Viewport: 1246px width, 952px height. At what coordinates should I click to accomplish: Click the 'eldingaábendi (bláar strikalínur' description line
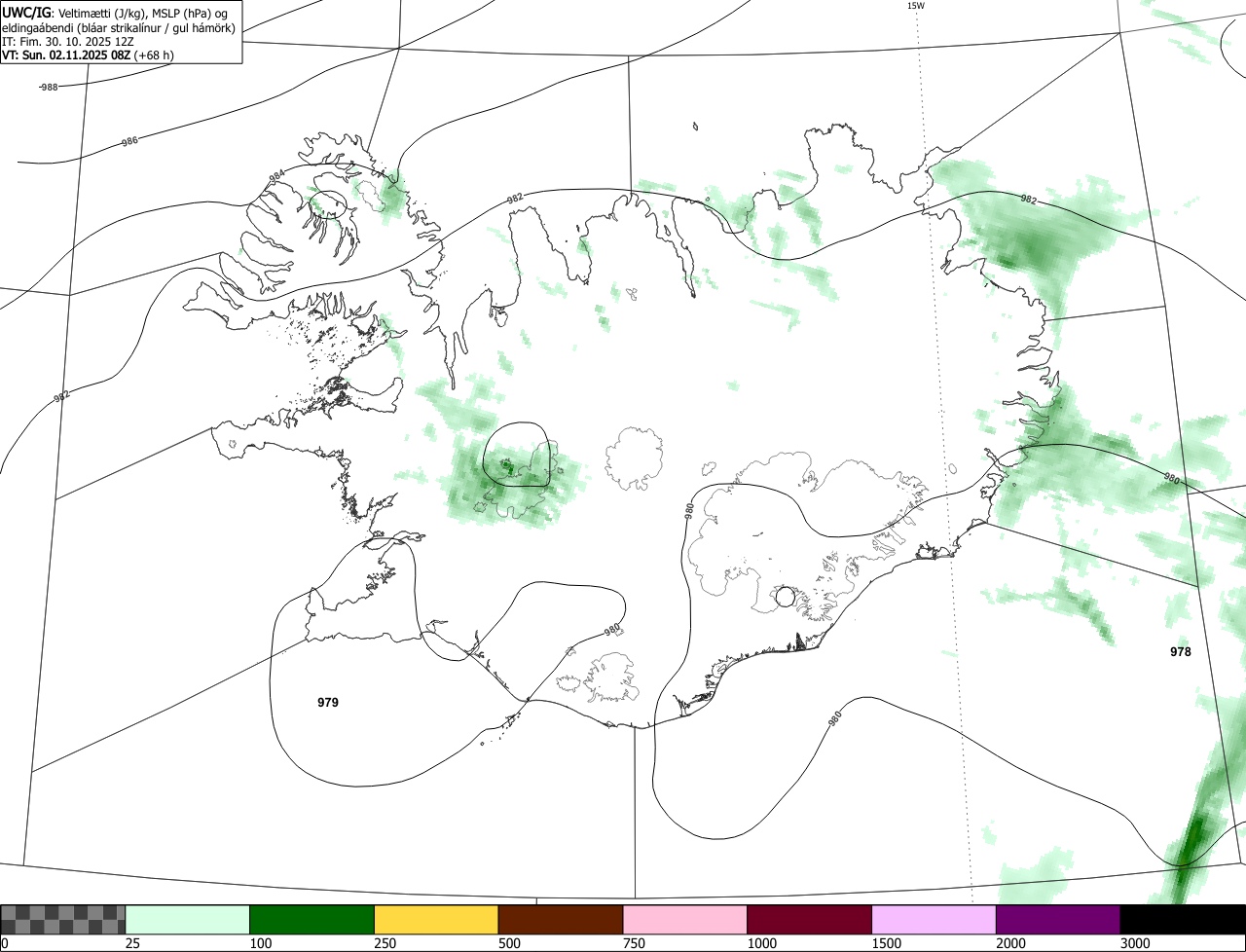[x=119, y=27]
